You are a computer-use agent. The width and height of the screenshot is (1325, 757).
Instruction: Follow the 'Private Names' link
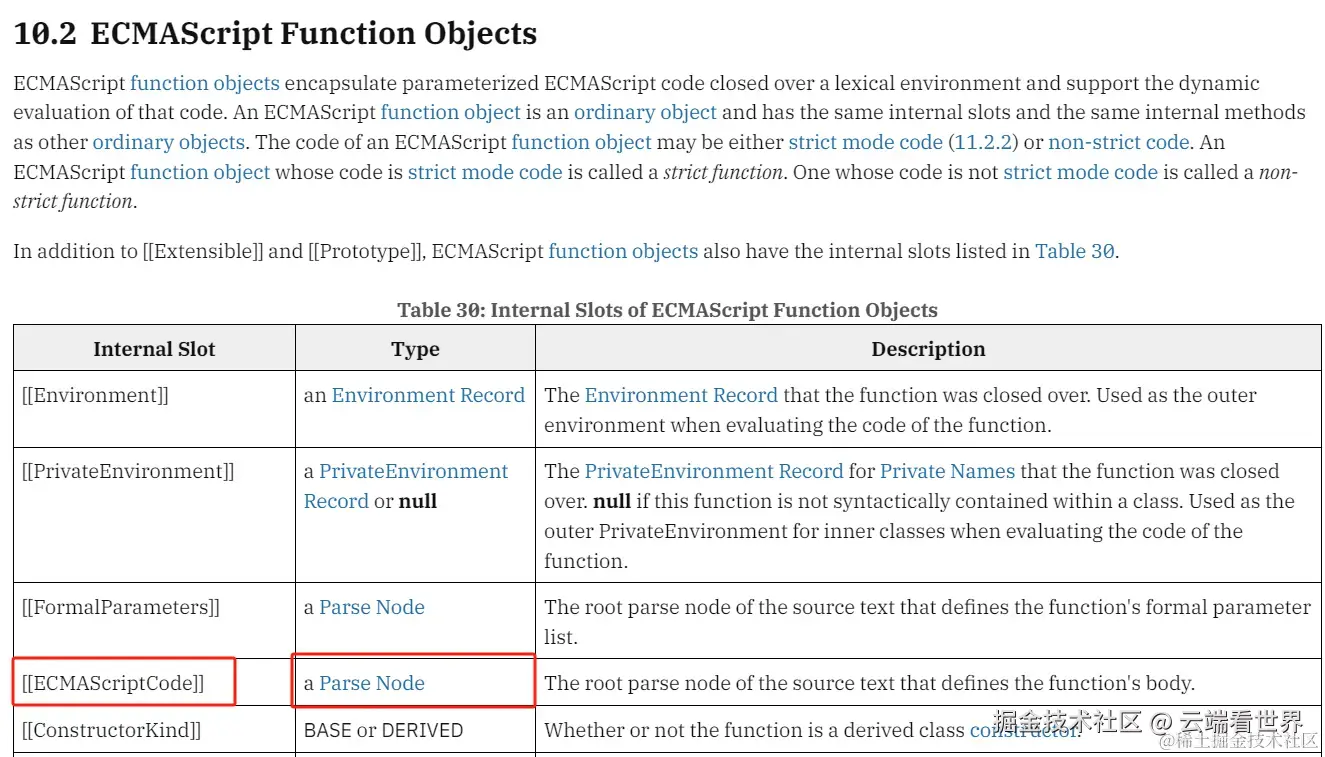pos(947,471)
